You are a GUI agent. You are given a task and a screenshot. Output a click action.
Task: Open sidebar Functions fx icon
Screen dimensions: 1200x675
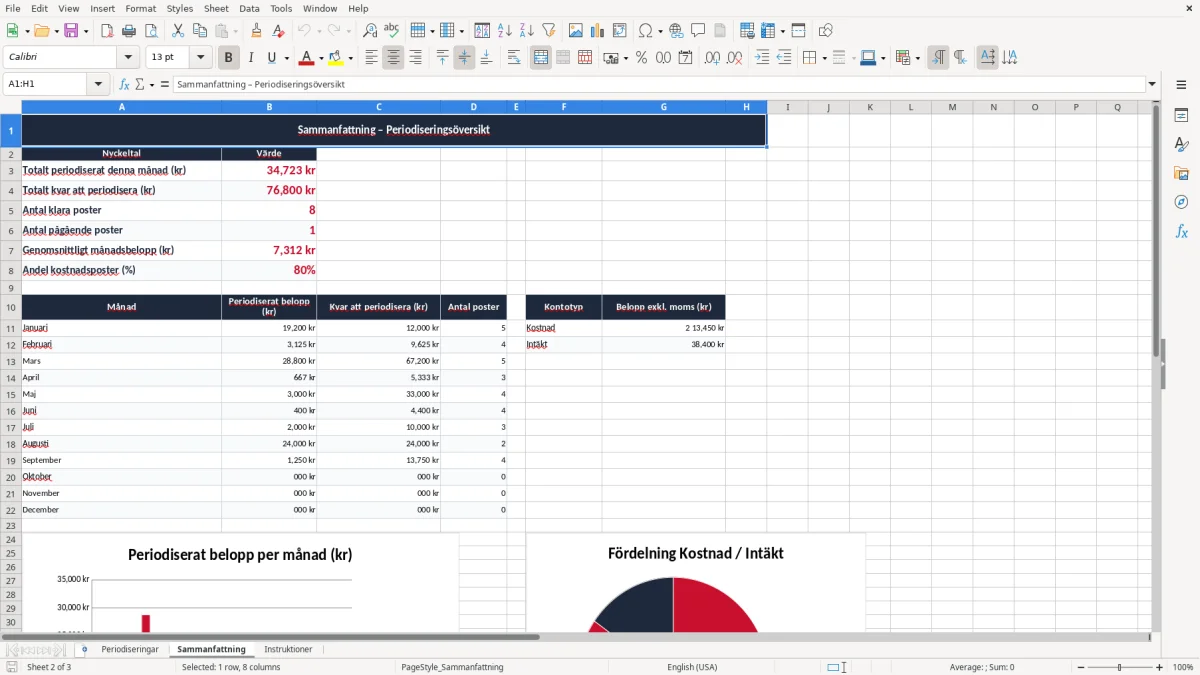pos(1181,232)
